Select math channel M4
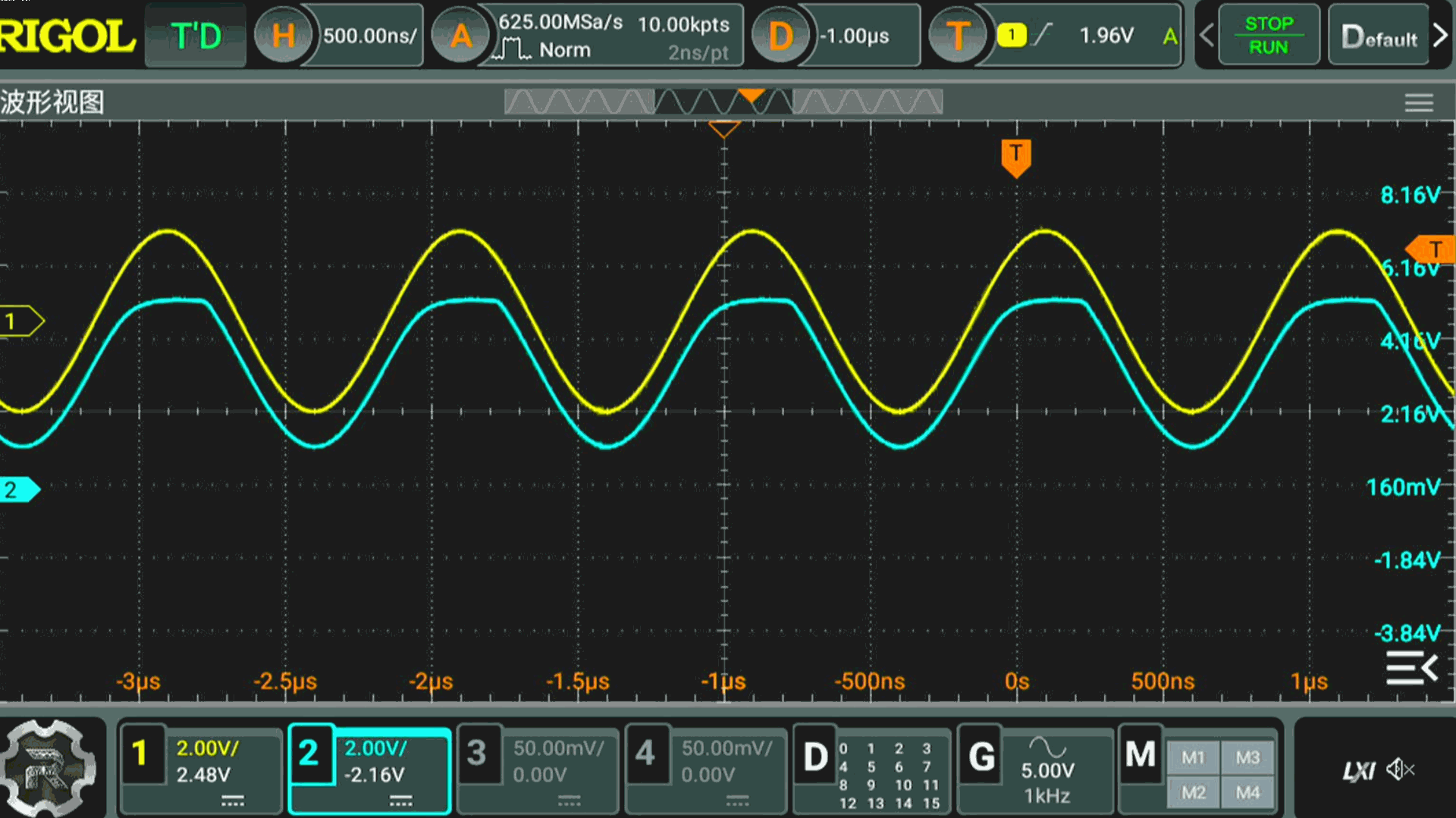This screenshot has width=1456, height=818. coord(1247,793)
